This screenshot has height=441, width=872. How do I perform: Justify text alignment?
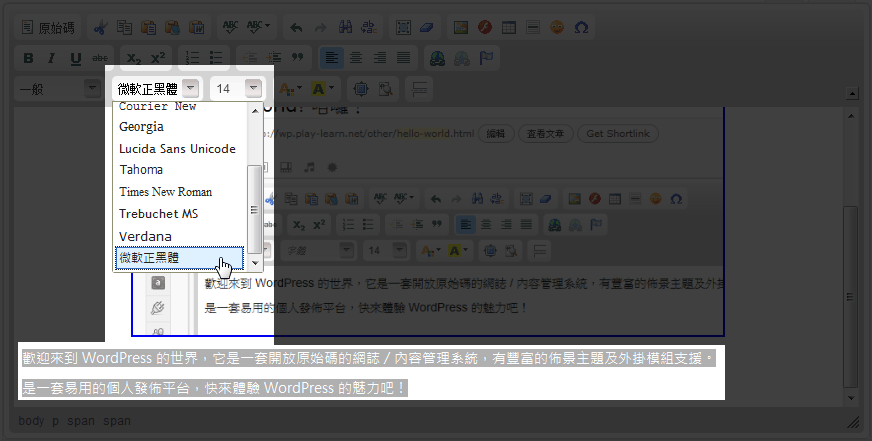click(x=403, y=58)
